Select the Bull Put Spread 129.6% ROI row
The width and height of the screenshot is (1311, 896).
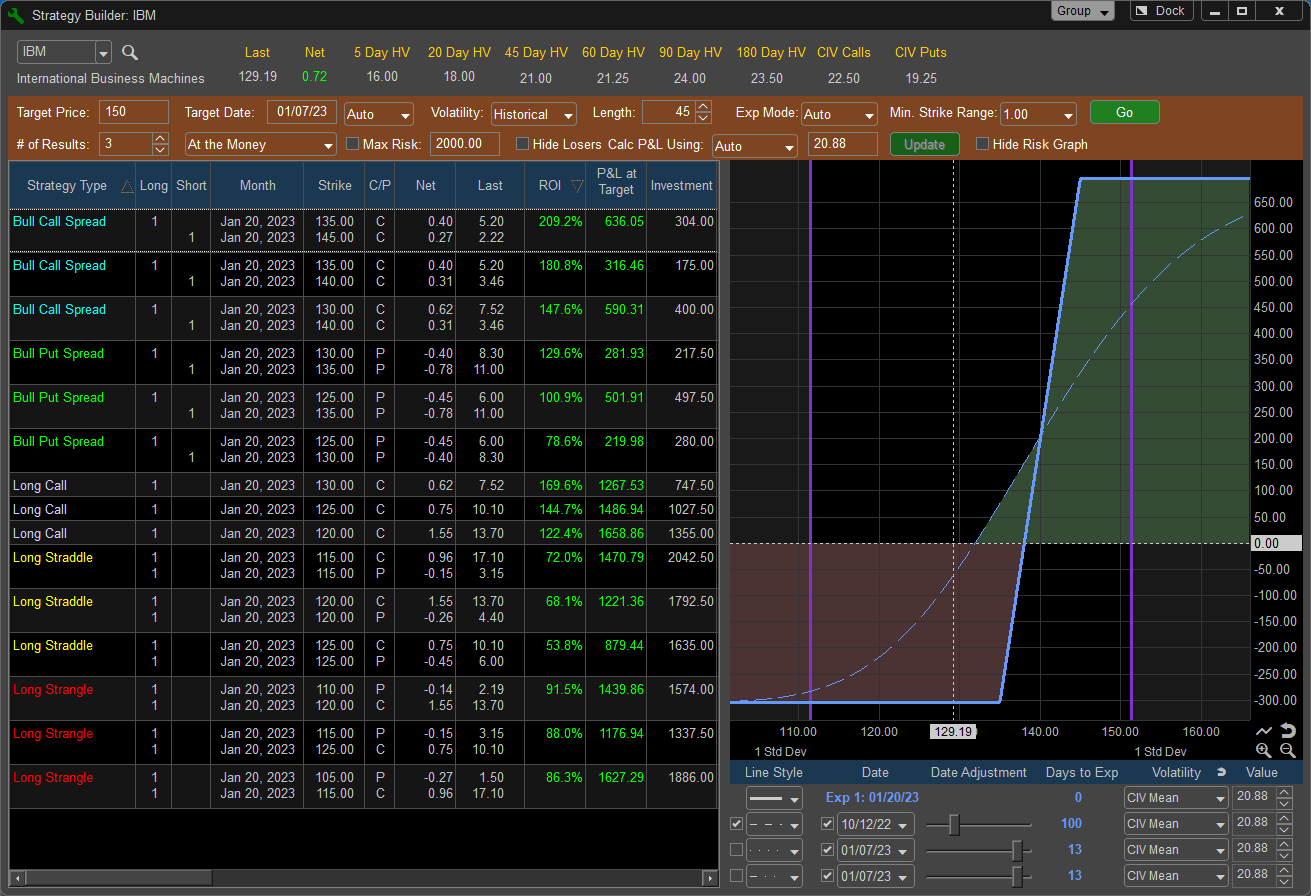363,362
